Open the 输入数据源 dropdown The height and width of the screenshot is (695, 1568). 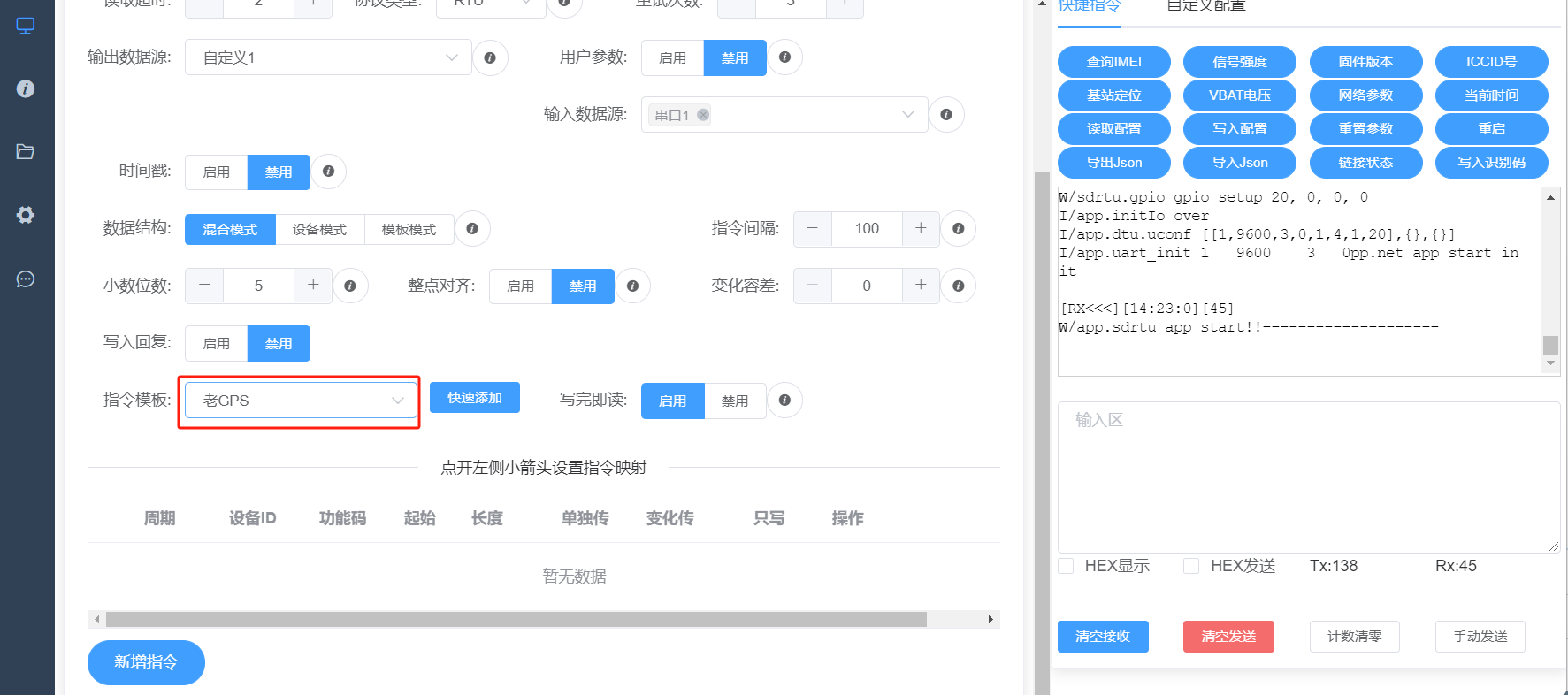click(784, 114)
